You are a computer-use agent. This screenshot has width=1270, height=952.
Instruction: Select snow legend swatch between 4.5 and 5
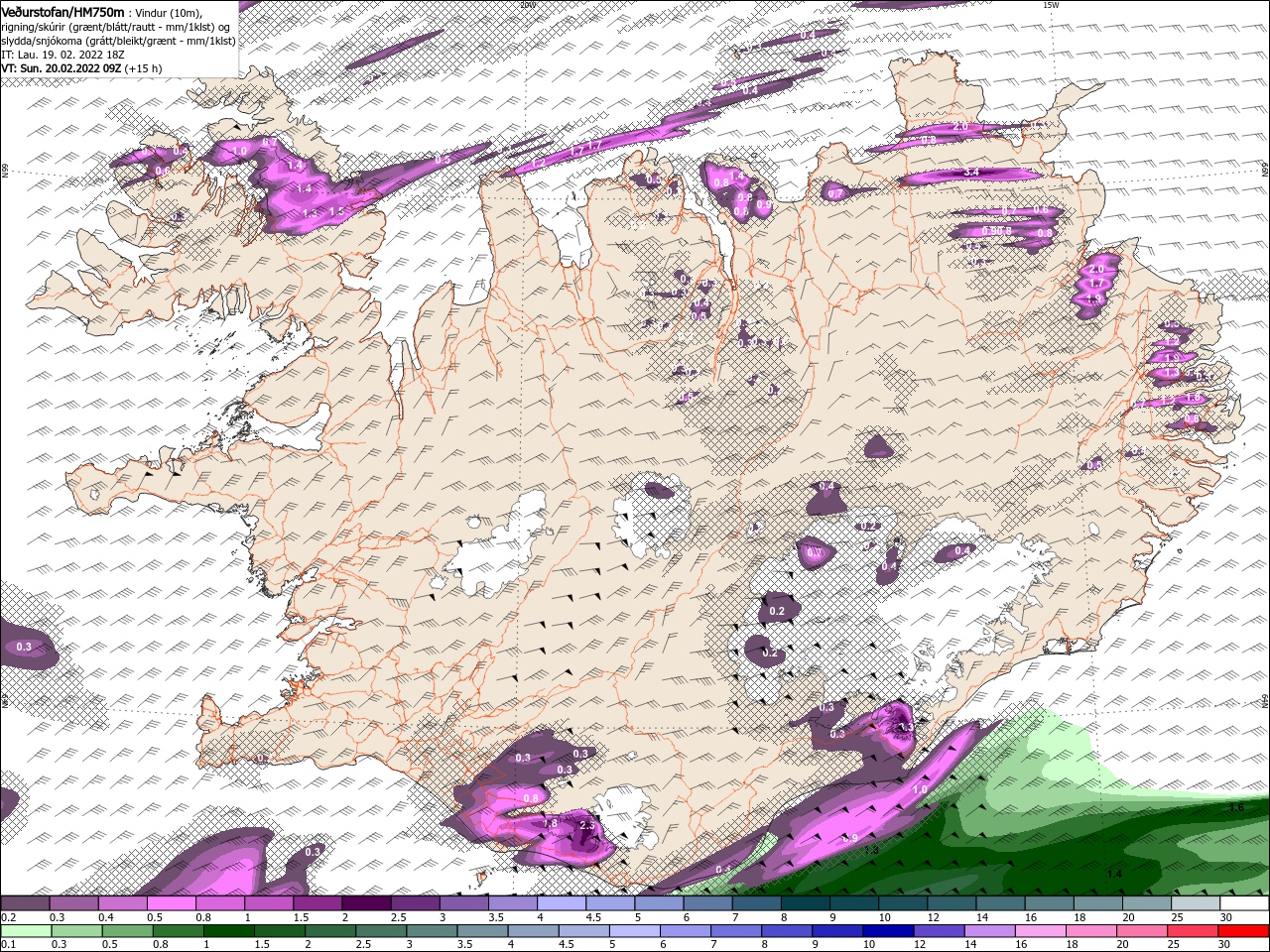[609, 903]
